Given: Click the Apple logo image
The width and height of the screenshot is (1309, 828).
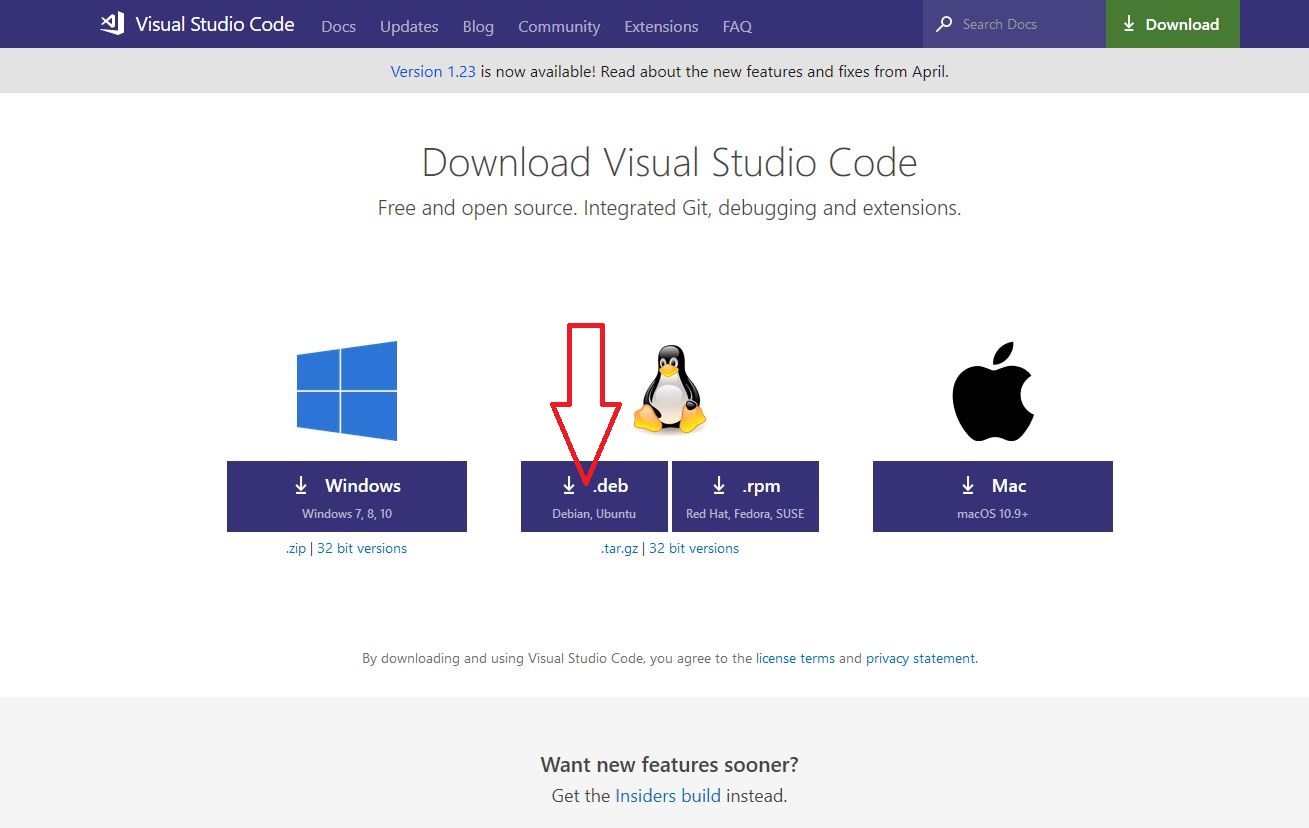Looking at the screenshot, I should click(x=992, y=391).
